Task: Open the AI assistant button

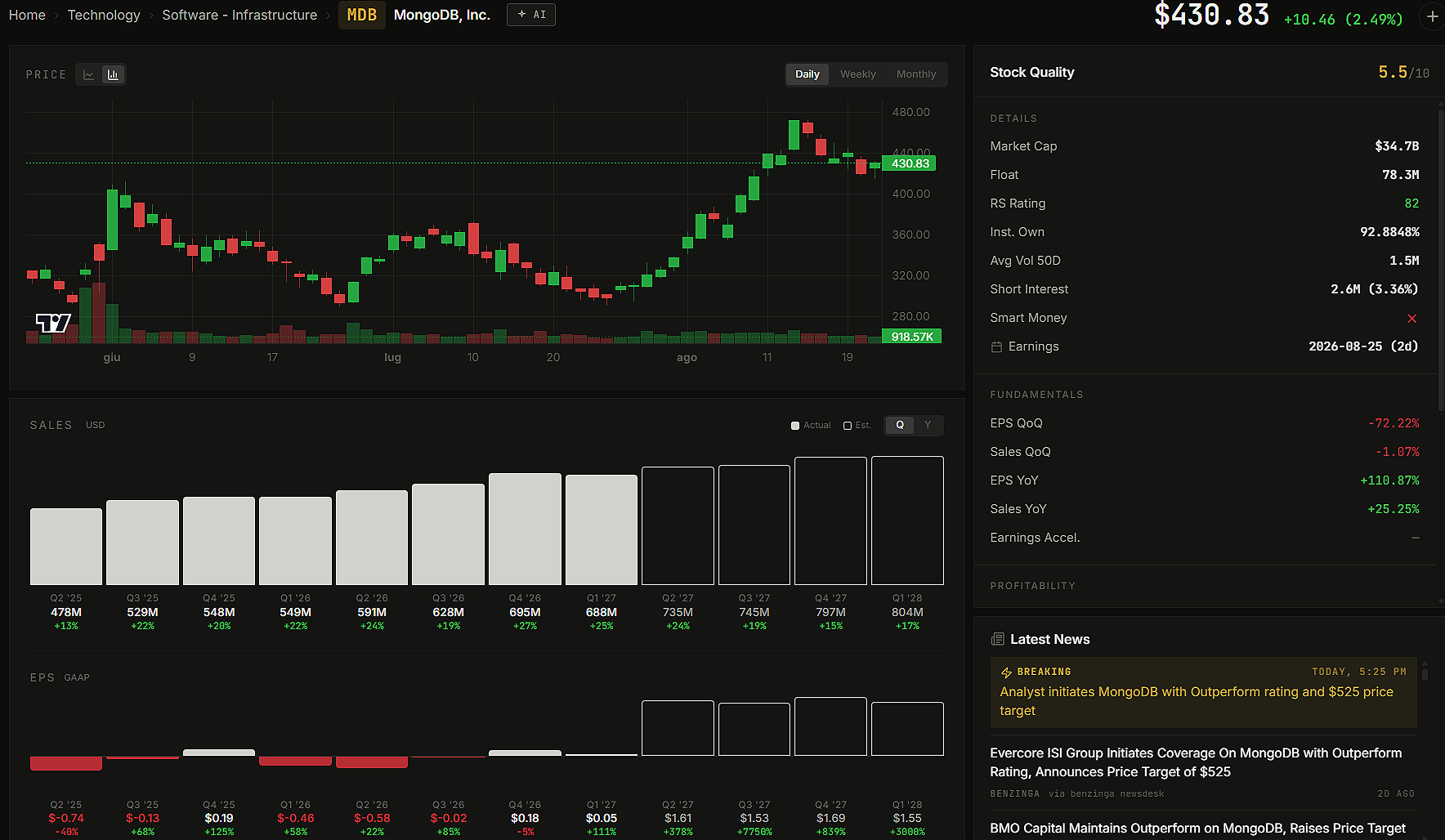Action: [531, 15]
